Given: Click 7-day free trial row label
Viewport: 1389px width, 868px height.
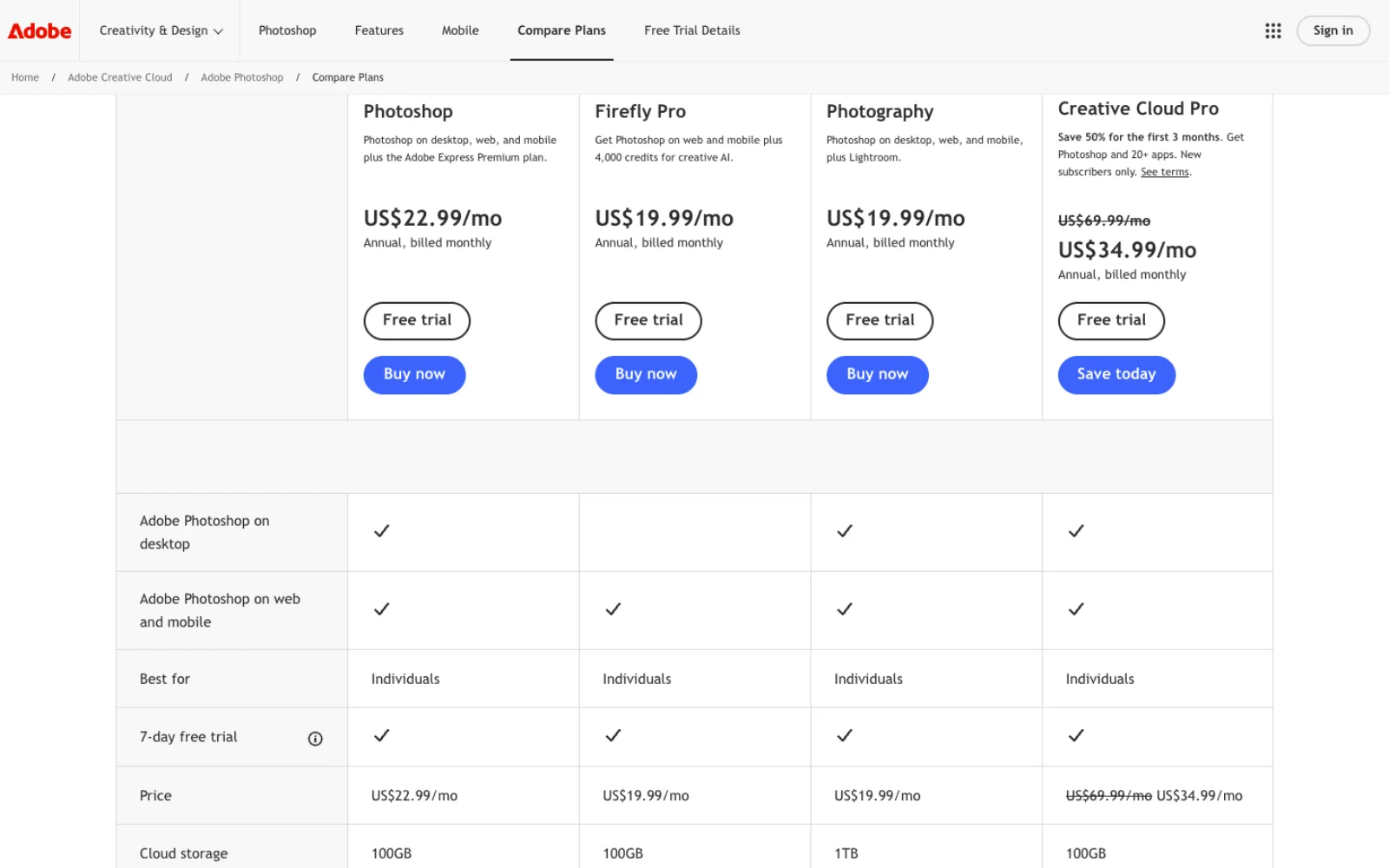Looking at the screenshot, I should coord(188,737).
